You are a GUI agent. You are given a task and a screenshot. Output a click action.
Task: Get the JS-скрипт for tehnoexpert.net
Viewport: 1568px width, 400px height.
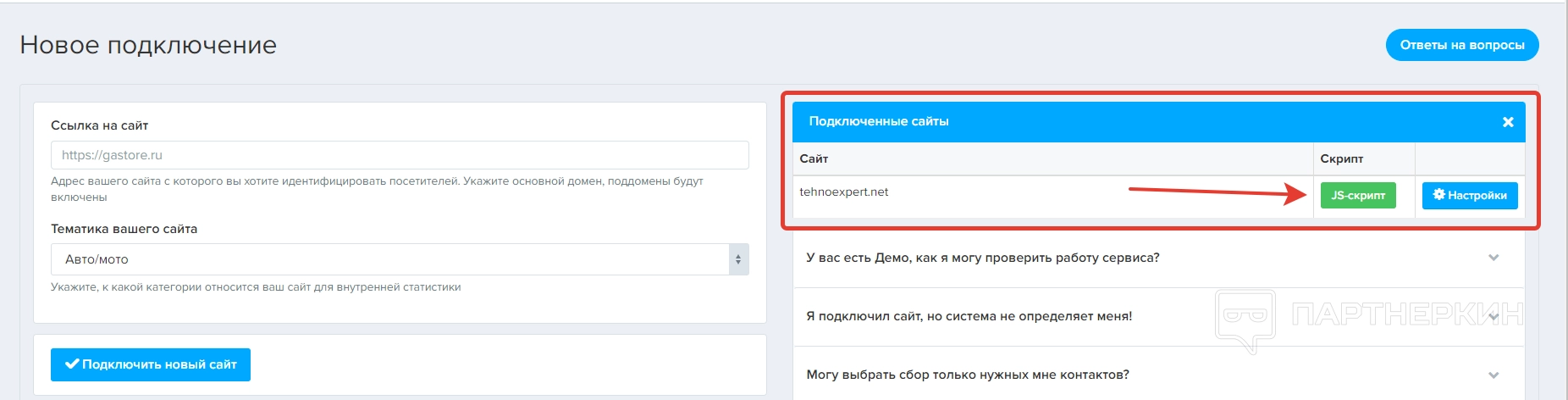tap(1358, 196)
